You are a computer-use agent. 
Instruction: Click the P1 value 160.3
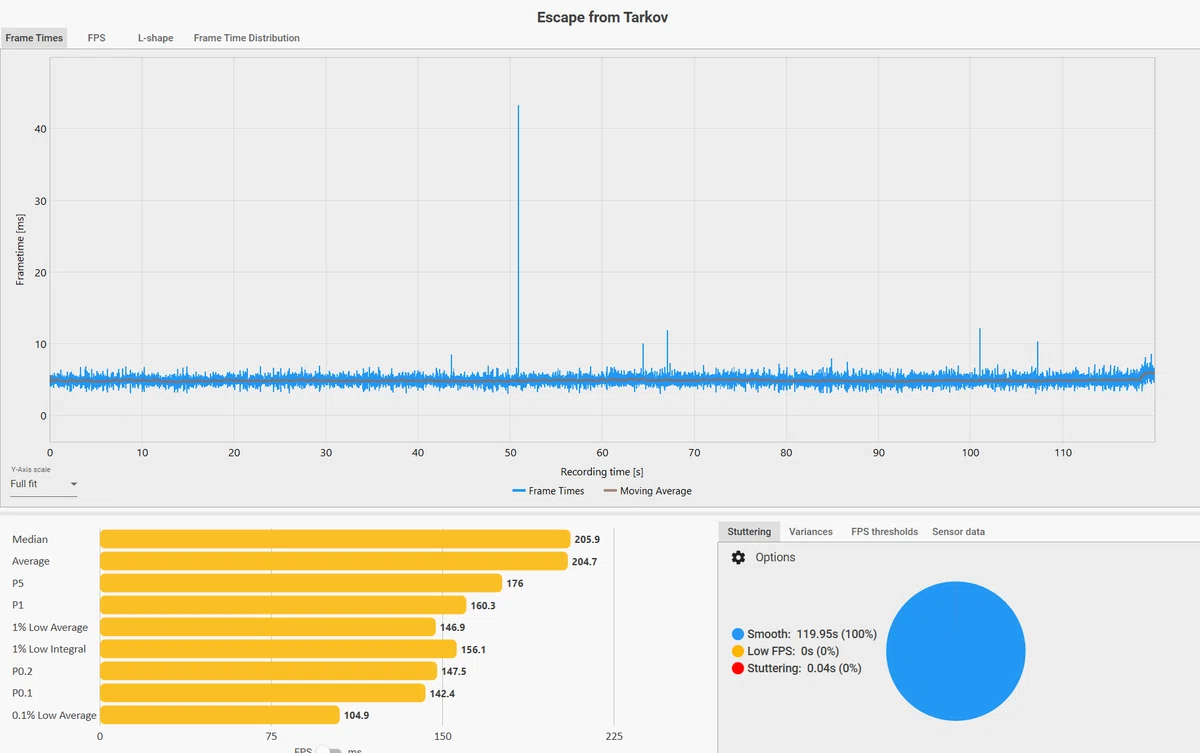click(483, 605)
